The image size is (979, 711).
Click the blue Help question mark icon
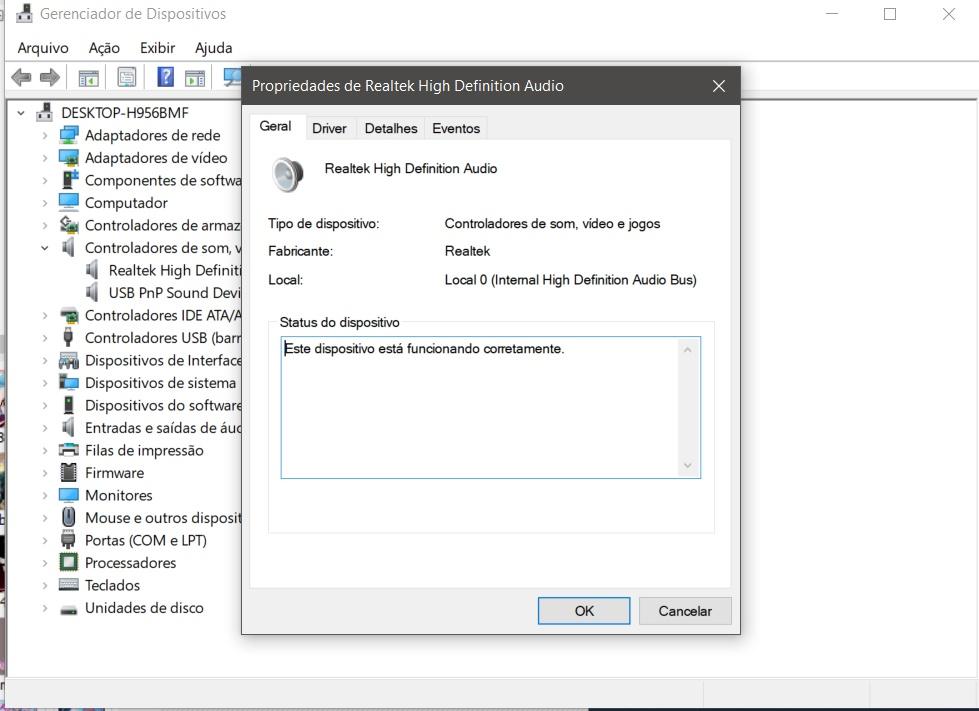point(165,77)
